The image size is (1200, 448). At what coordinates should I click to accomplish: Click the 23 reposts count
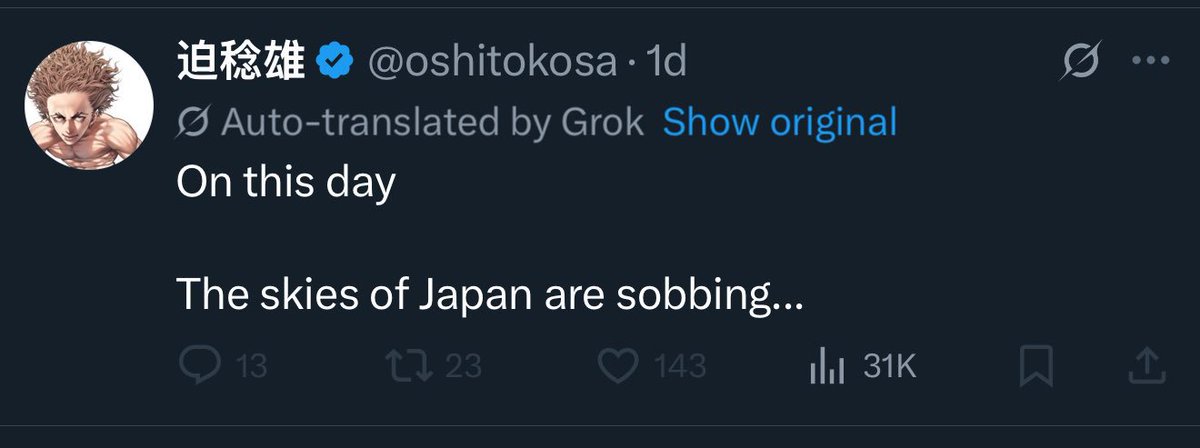pos(463,367)
